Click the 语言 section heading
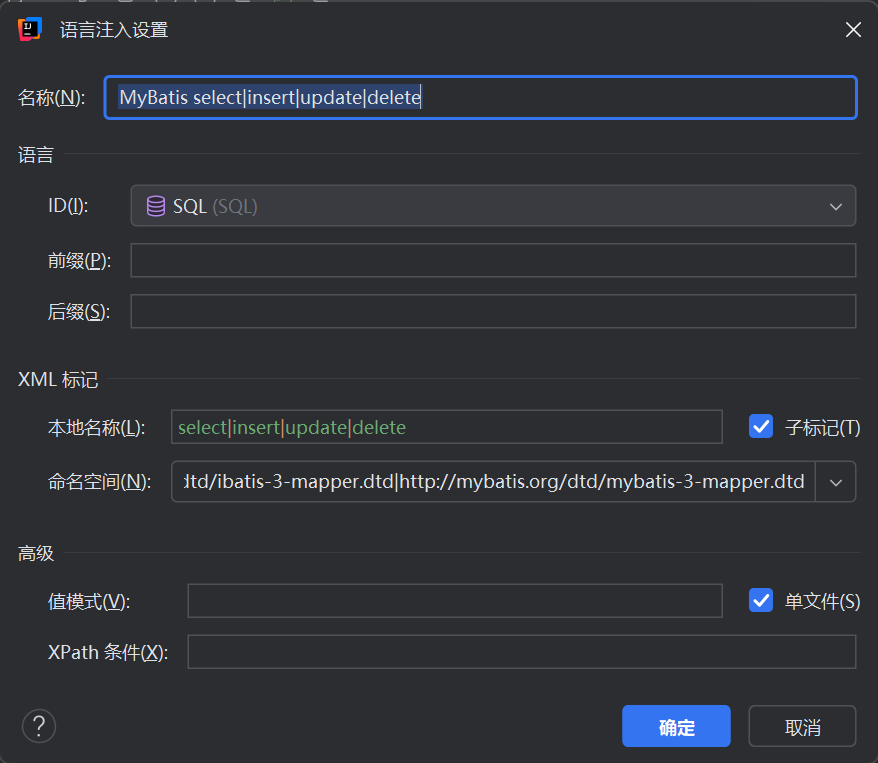This screenshot has width=878, height=763. [36, 155]
